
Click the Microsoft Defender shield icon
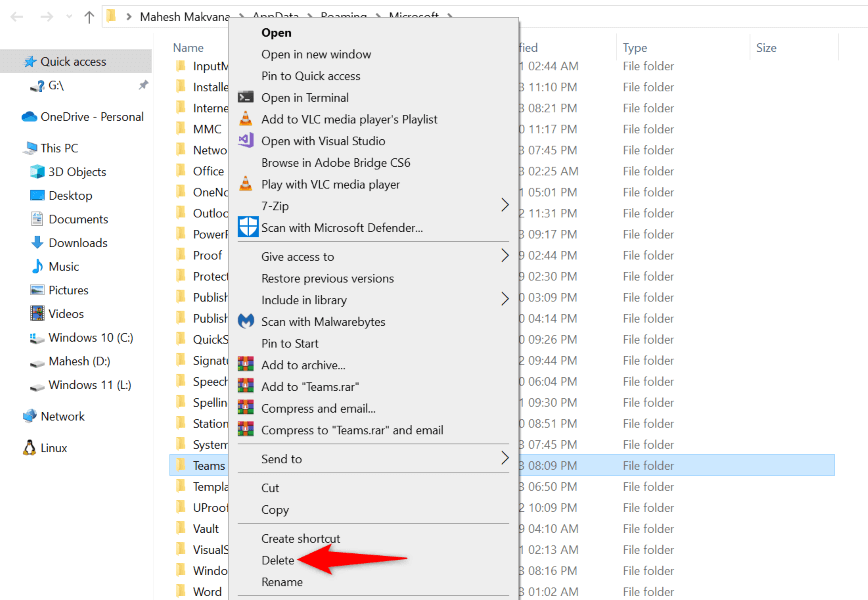coord(246,226)
